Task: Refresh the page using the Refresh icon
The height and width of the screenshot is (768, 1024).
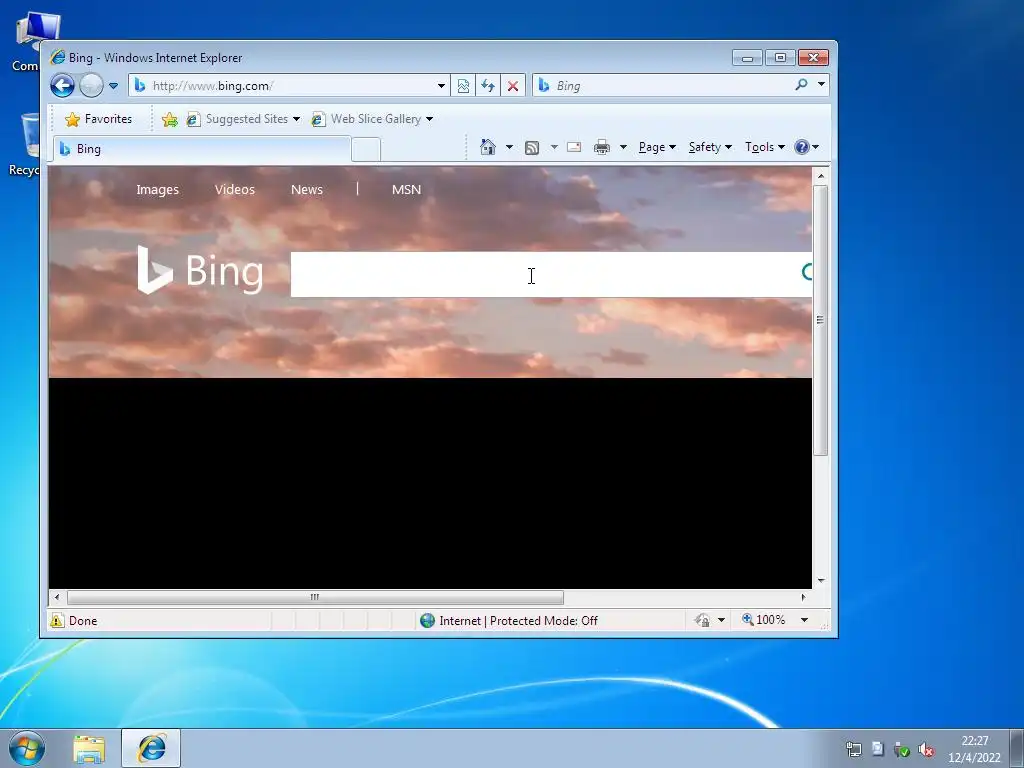Action: (x=488, y=86)
